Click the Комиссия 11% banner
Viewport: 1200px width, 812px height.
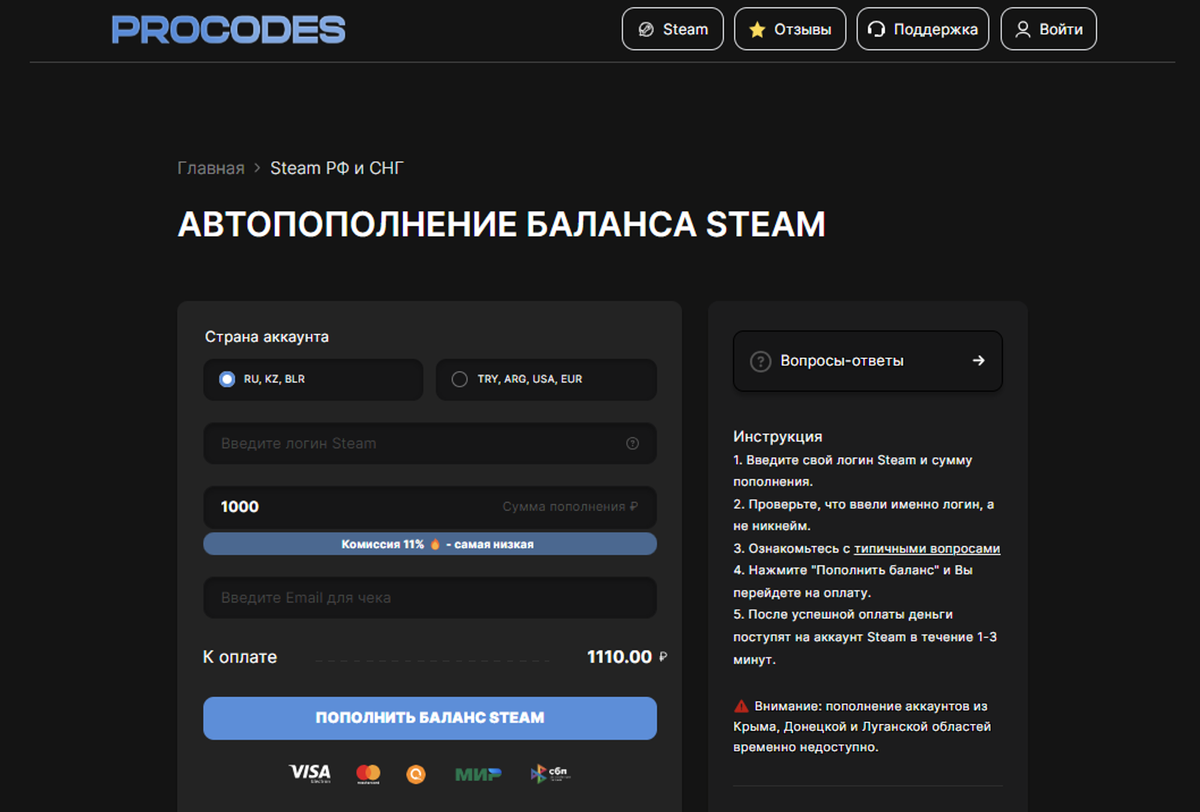430,544
